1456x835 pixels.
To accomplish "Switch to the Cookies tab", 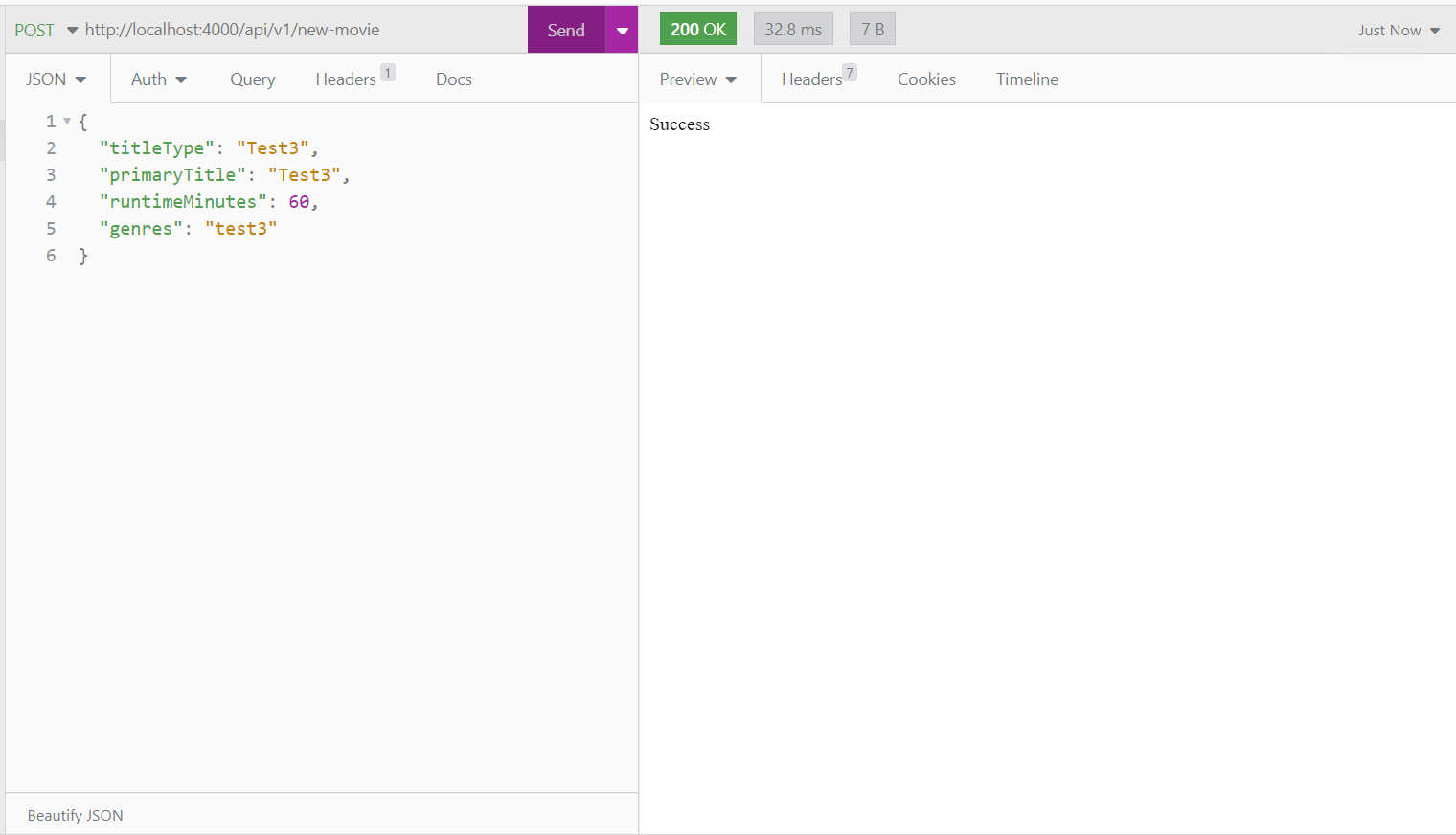I will click(925, 79).
